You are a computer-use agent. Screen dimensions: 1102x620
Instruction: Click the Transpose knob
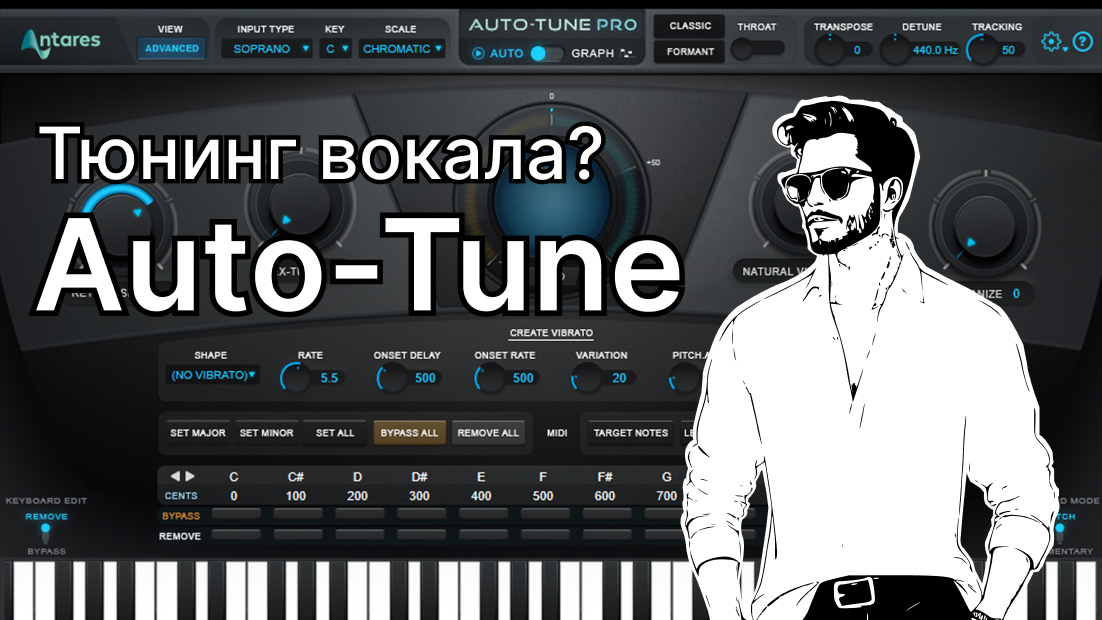(829, 50)
